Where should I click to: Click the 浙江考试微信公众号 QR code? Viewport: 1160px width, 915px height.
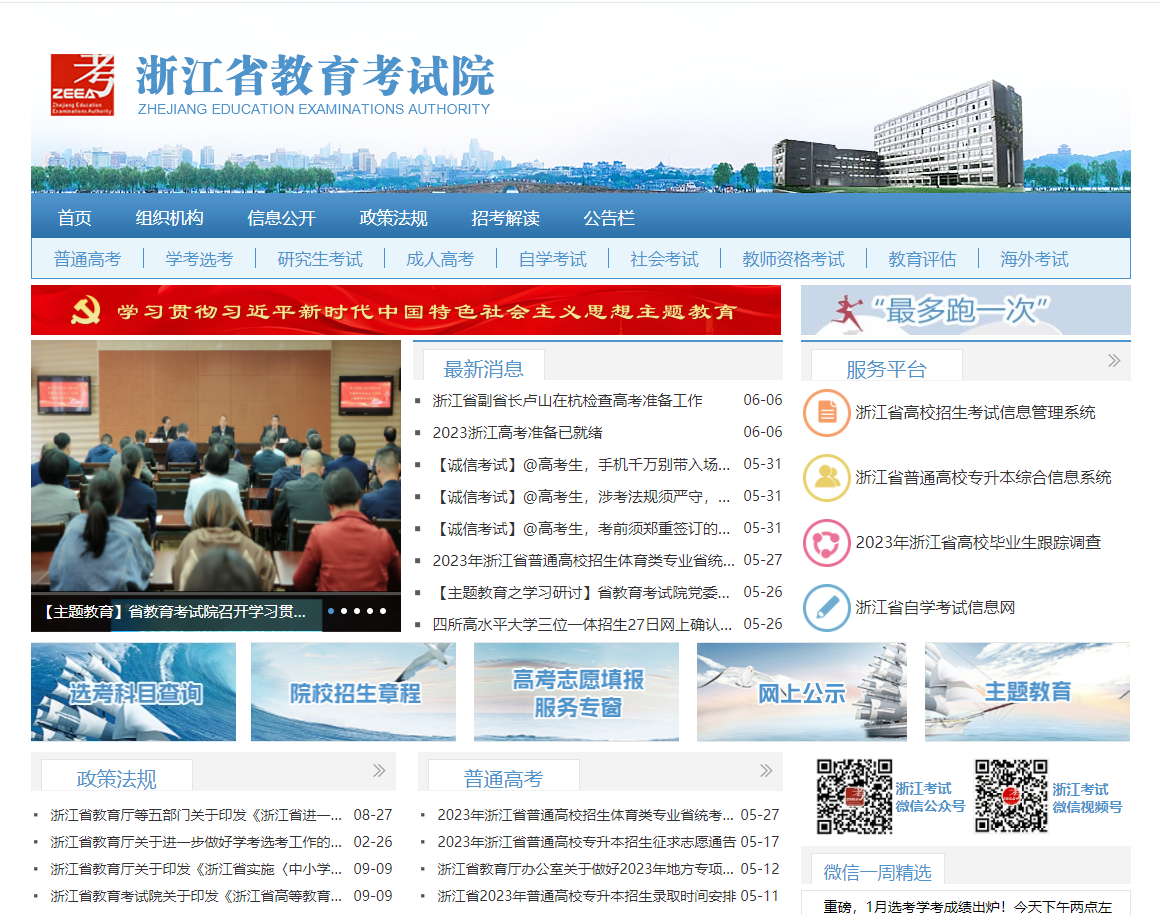[854, 797]
